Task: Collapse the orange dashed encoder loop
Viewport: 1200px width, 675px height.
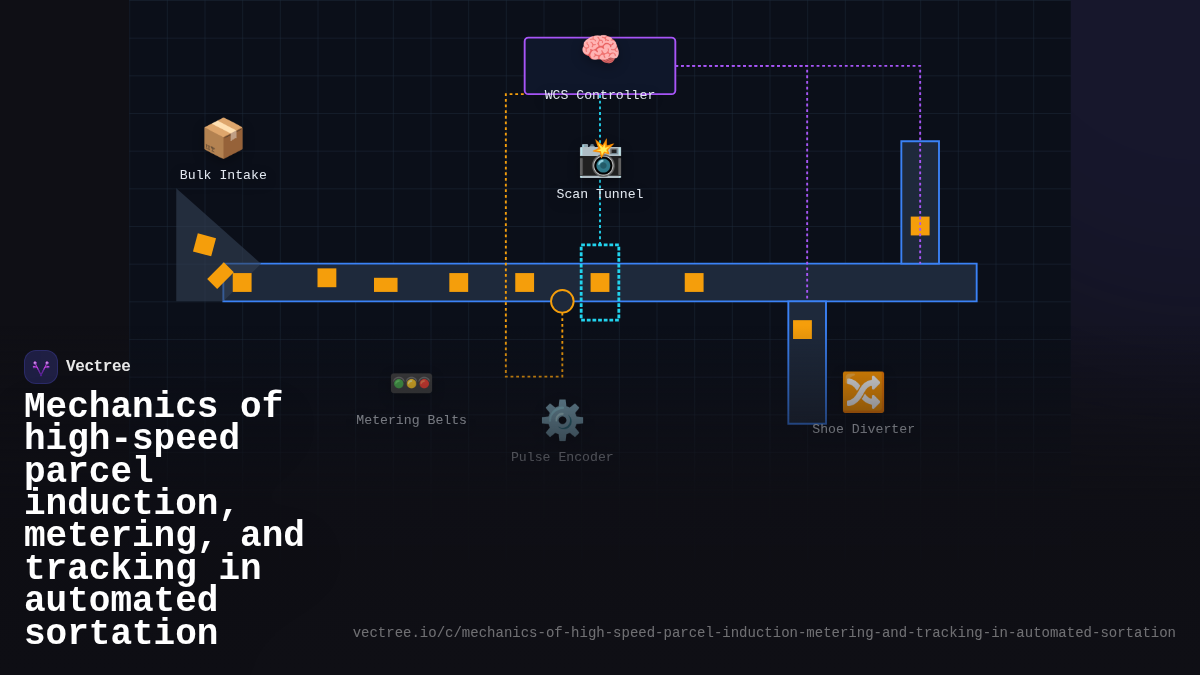Action: click(508, 250)
